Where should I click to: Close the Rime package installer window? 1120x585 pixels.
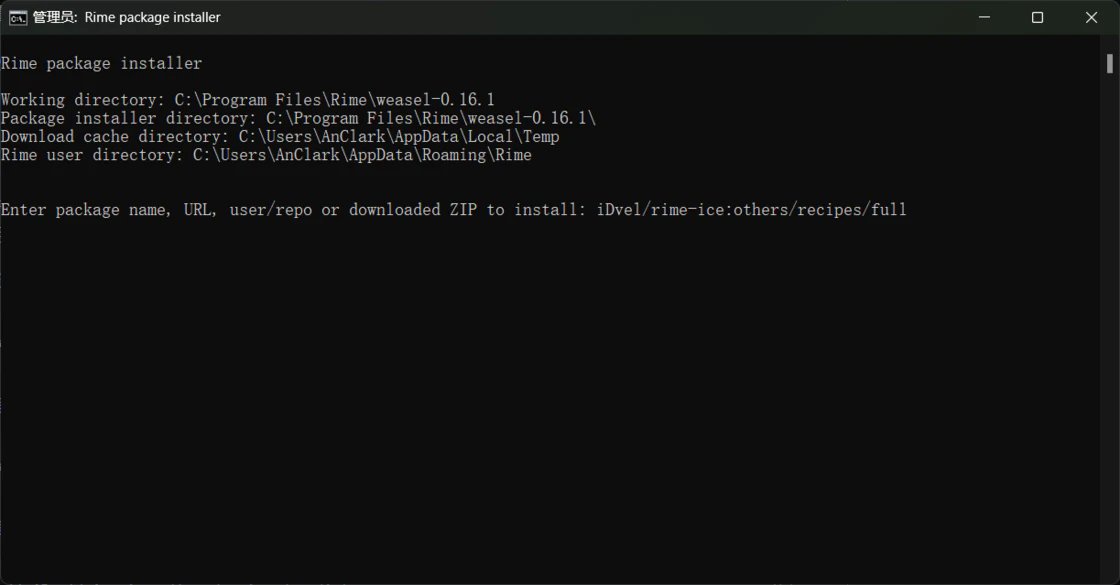(1091, 17)
